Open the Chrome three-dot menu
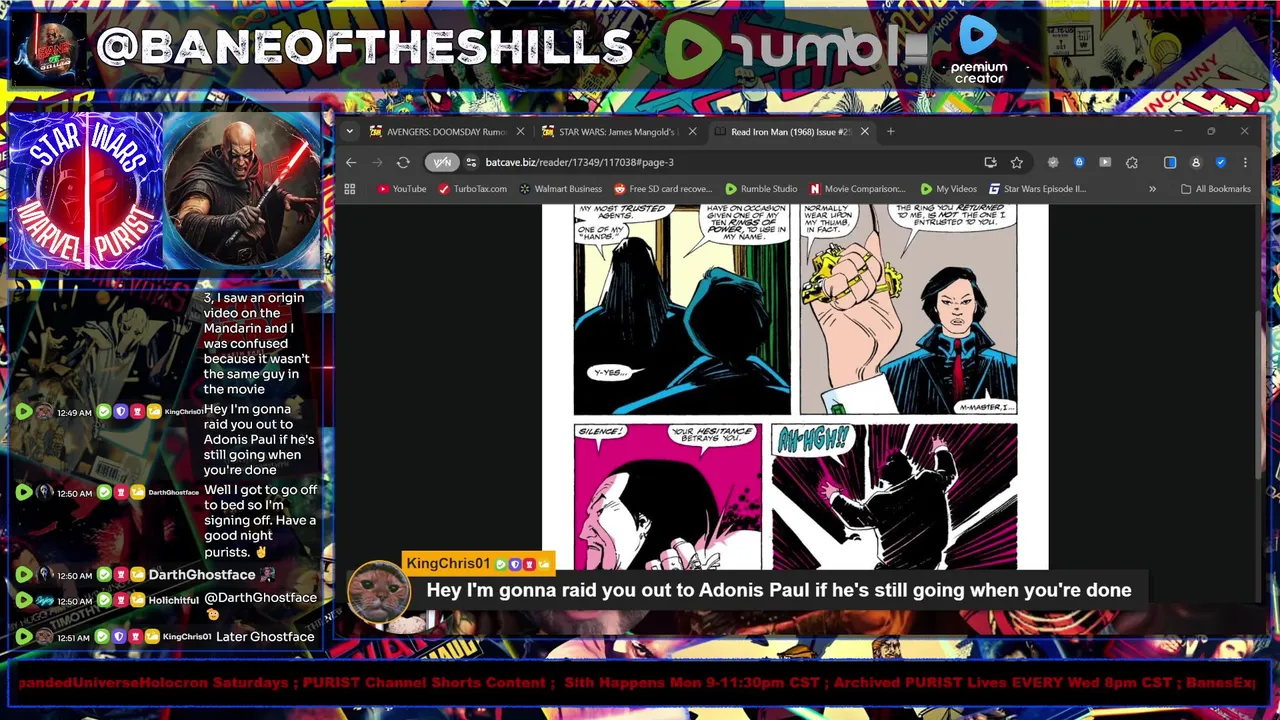Viewport: 1280px width, 720px height. (x=1245, y=162)
